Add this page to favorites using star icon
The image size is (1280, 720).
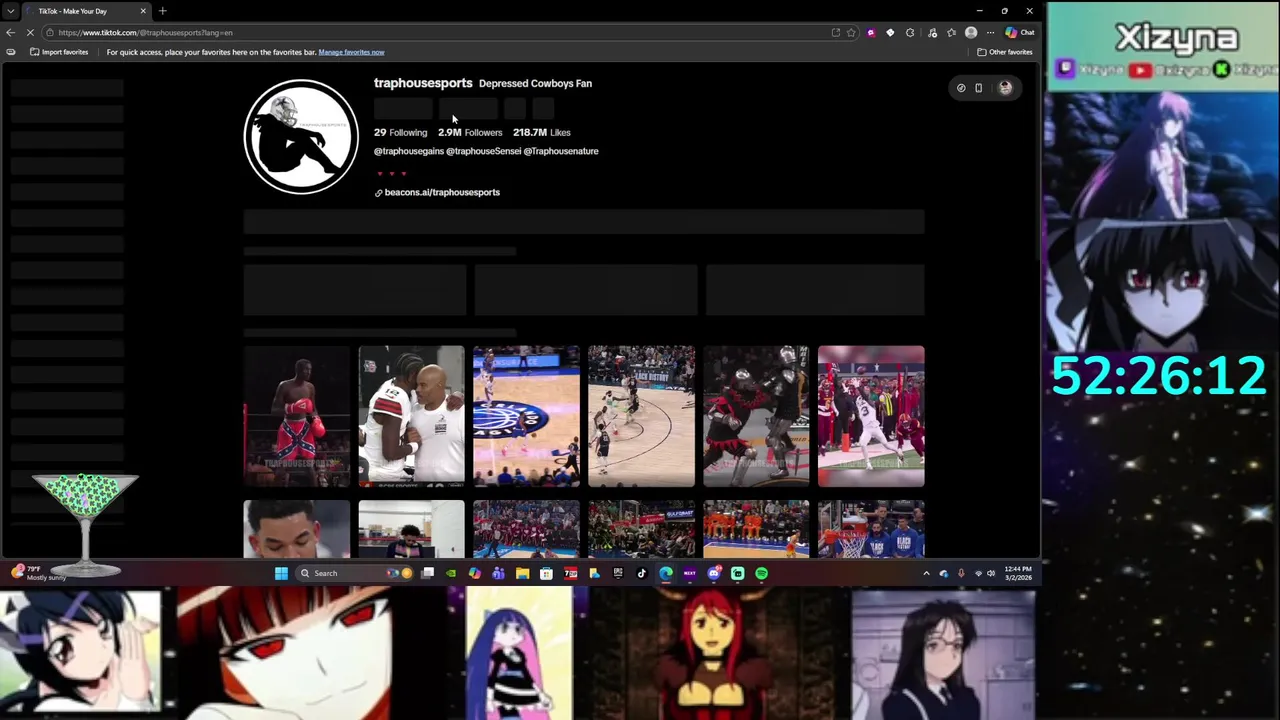tap(851, 32)
